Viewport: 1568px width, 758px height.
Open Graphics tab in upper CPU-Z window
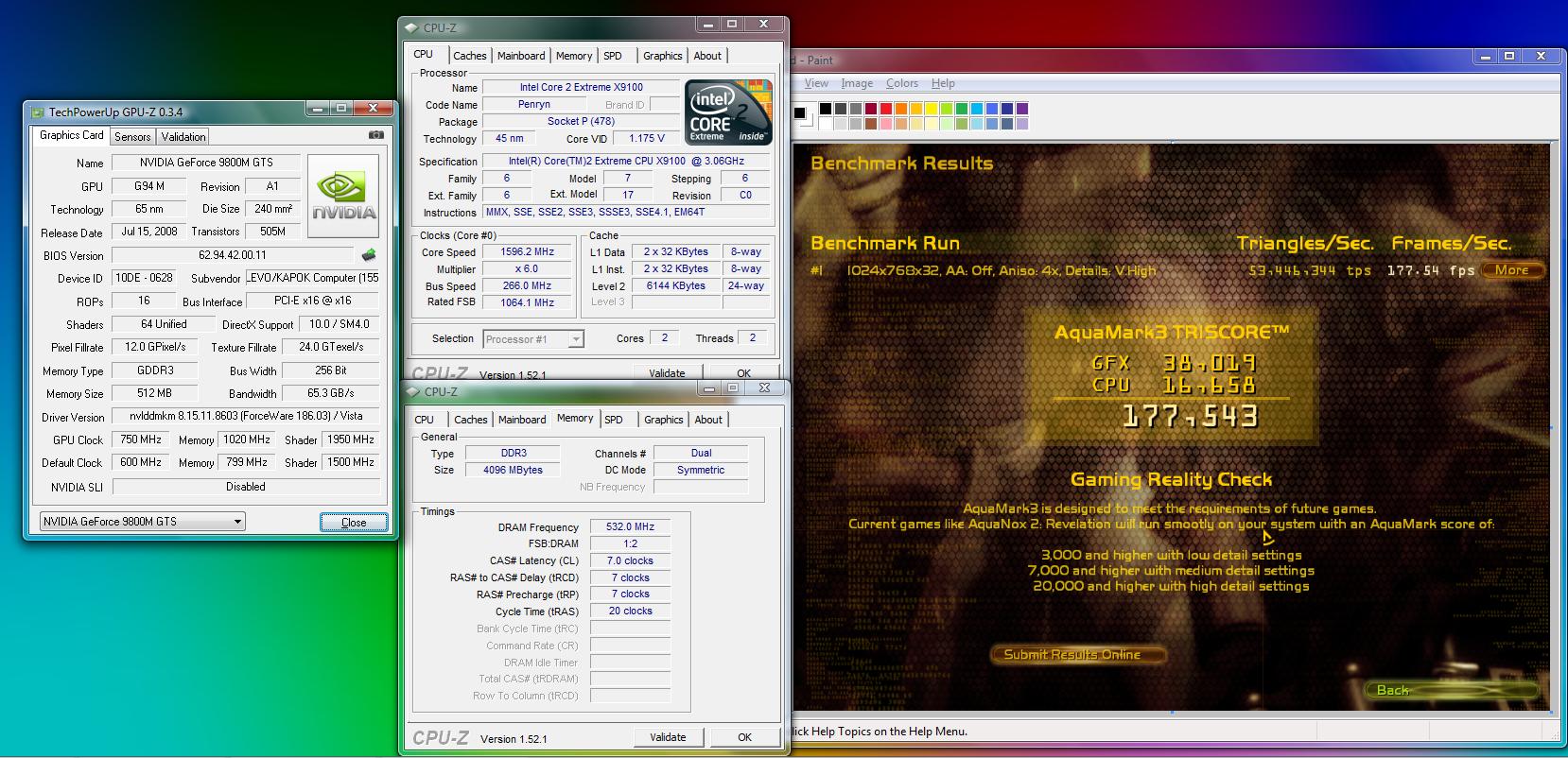tap(663, 56)
